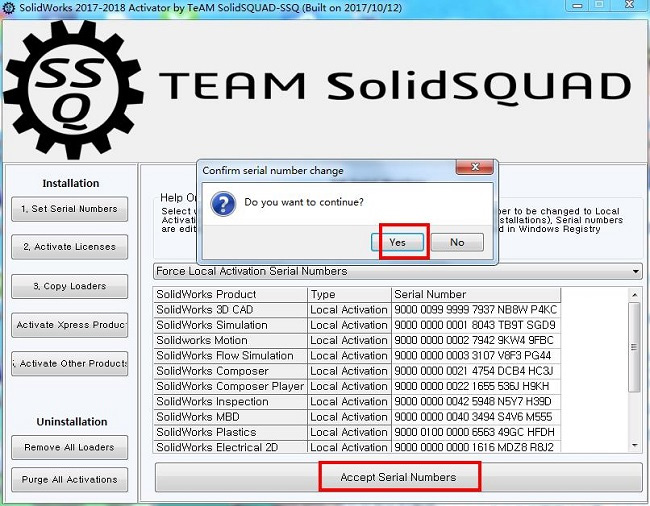Confirm the dialog by clicking Yes
This screenshot has height=506, width=650.
pos(397,242)
